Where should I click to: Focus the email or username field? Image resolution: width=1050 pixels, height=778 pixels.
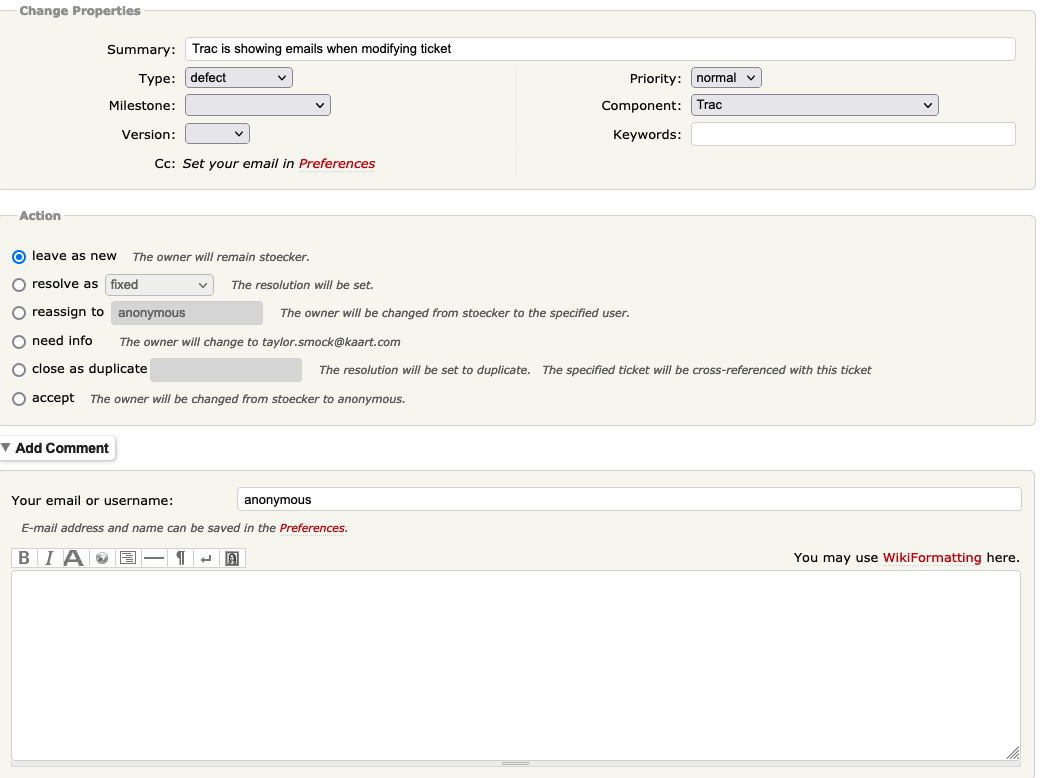pos(629,499)
